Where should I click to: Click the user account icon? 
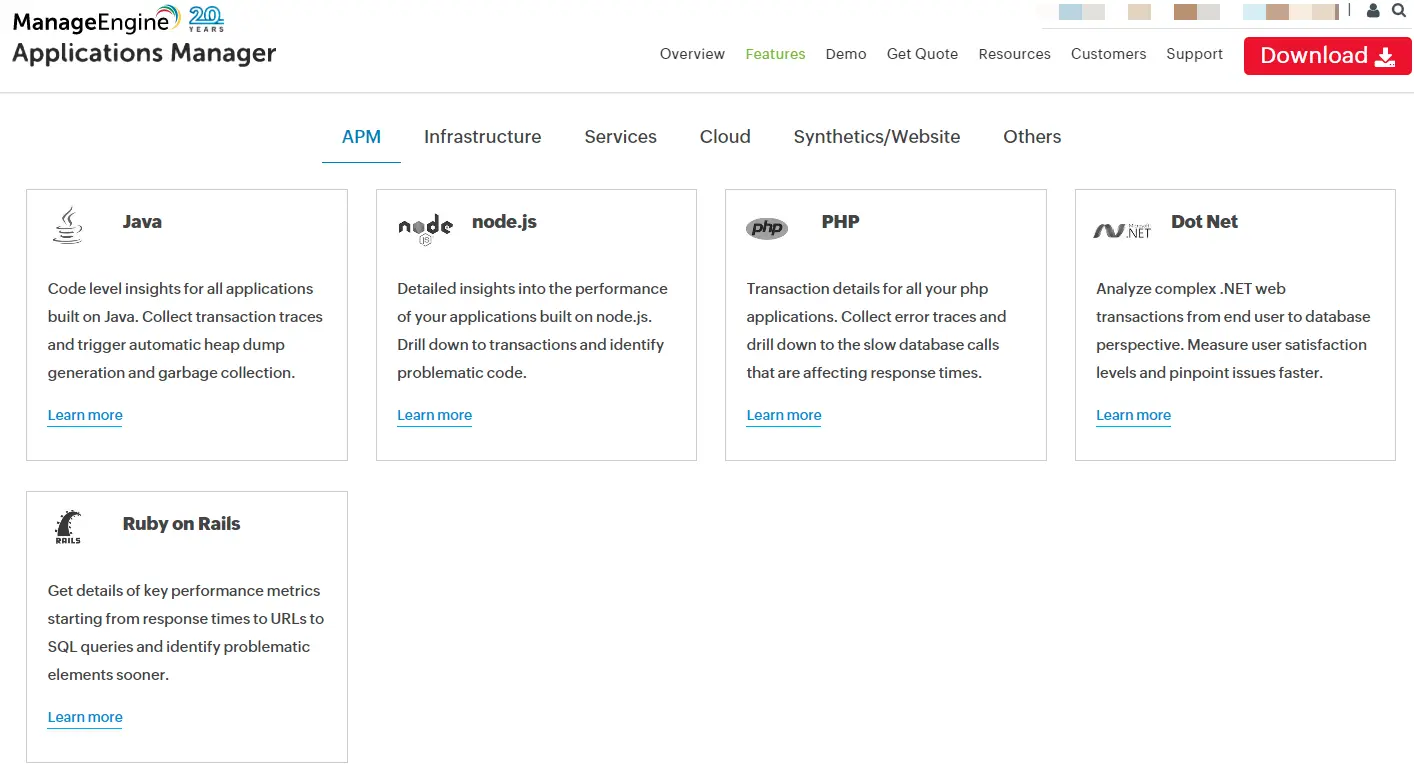pyautogui.click(x=1373, y=11)
